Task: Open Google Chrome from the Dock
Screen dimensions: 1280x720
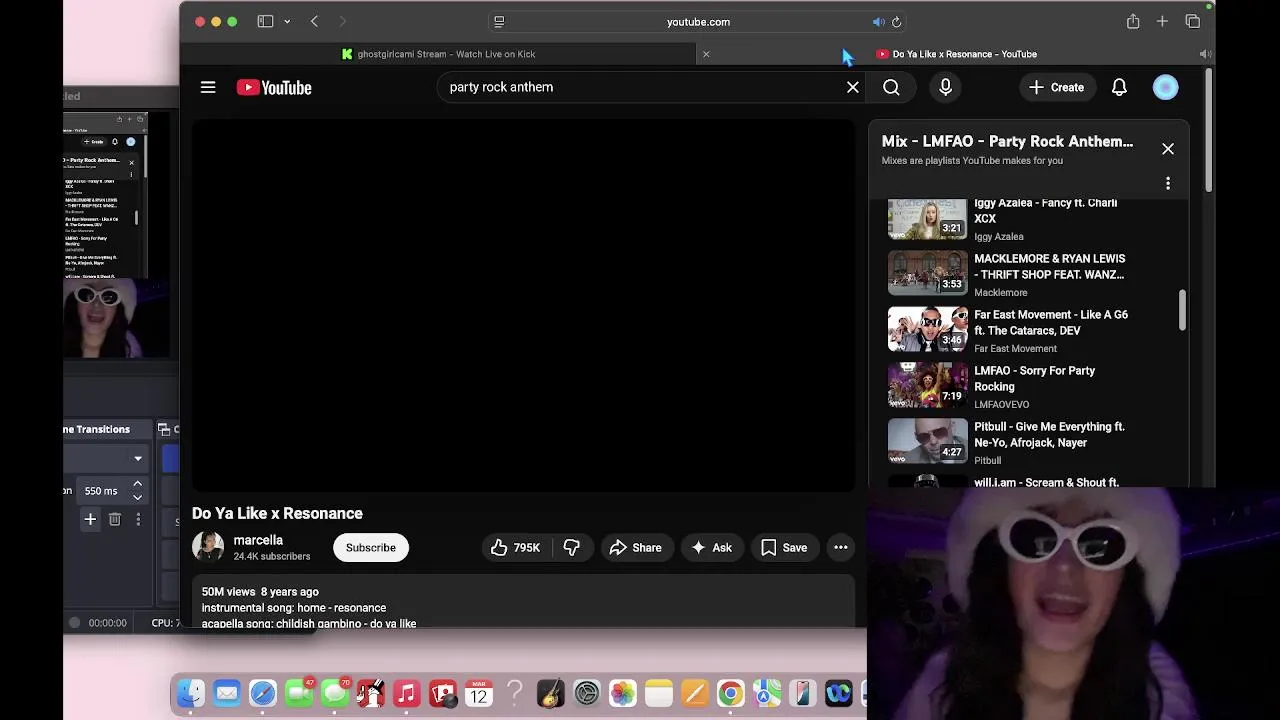Action: 730,693
